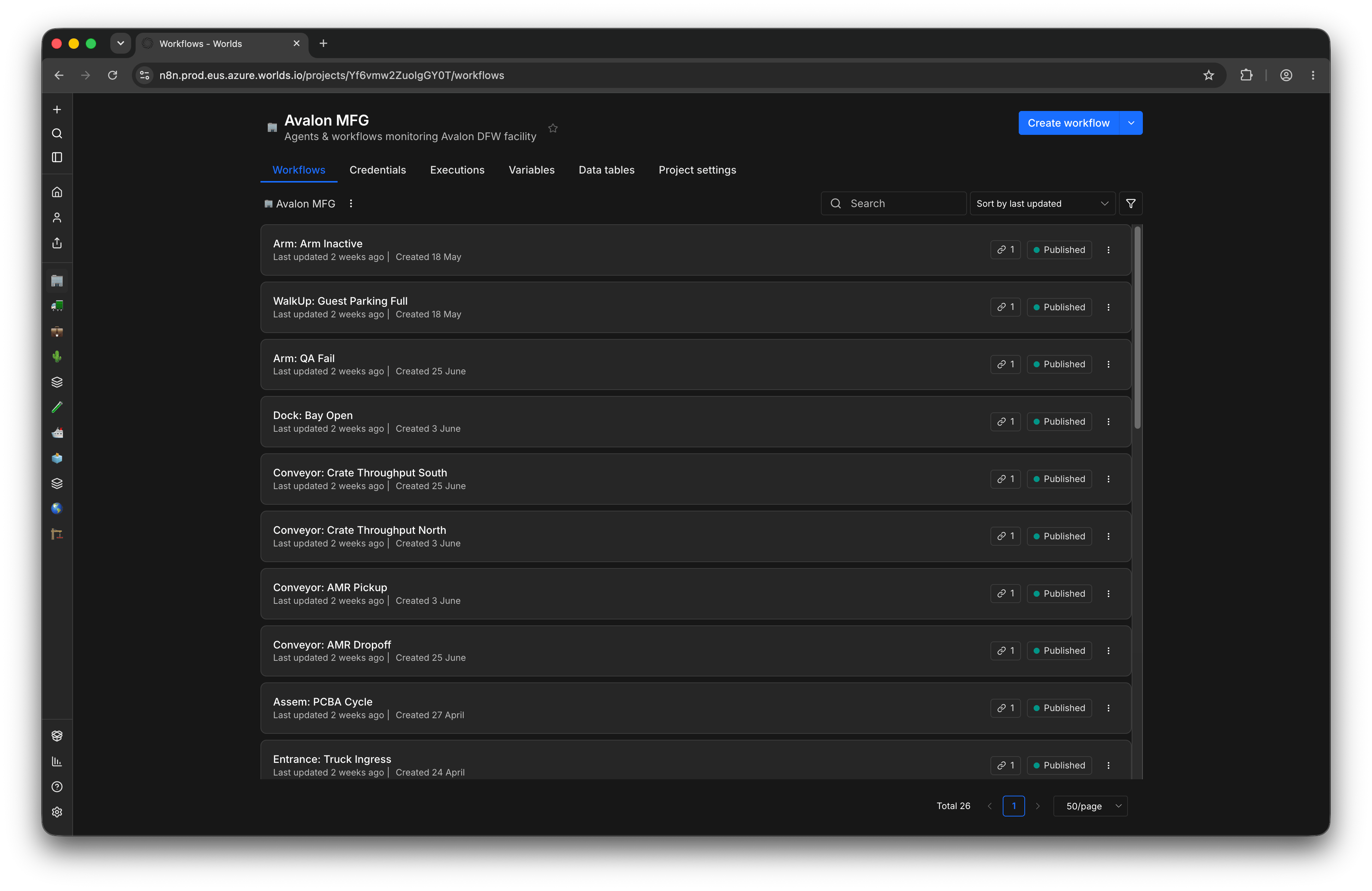
Task: Switch to the Workflows tab
Action: [298, 170]
